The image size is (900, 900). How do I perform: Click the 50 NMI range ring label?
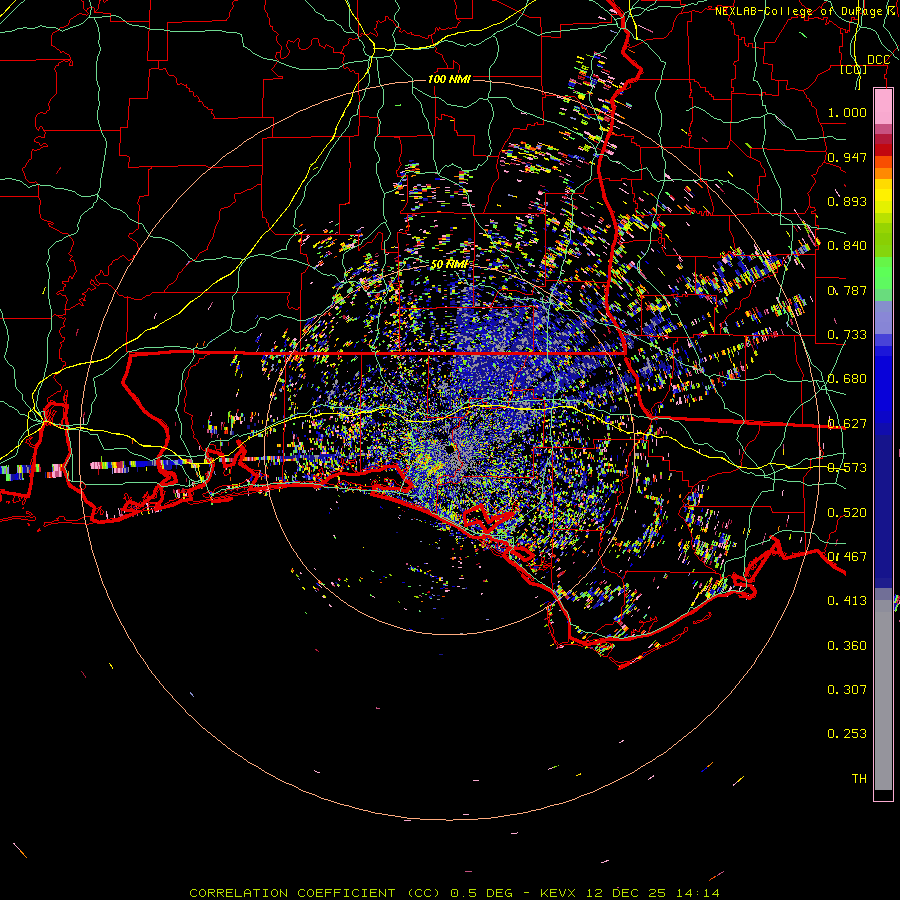[449, 265]
